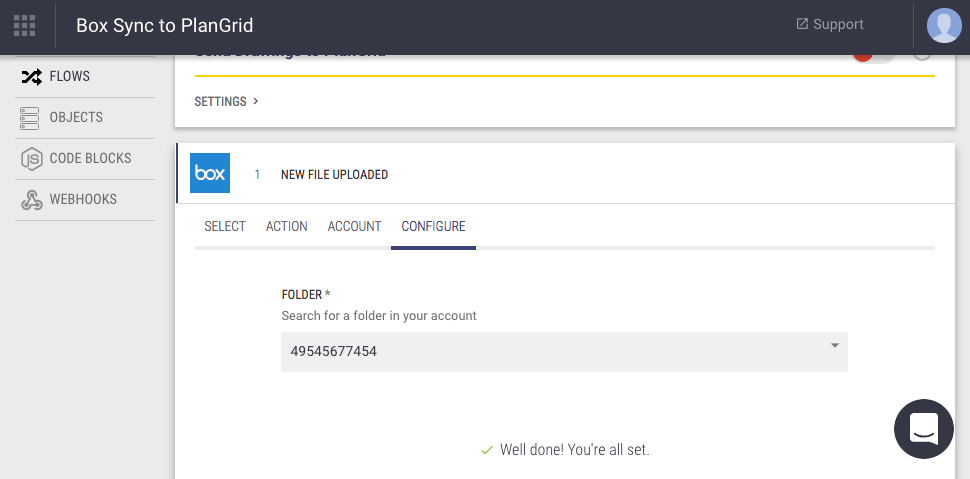Click the New File Uploaded step header

334,175
